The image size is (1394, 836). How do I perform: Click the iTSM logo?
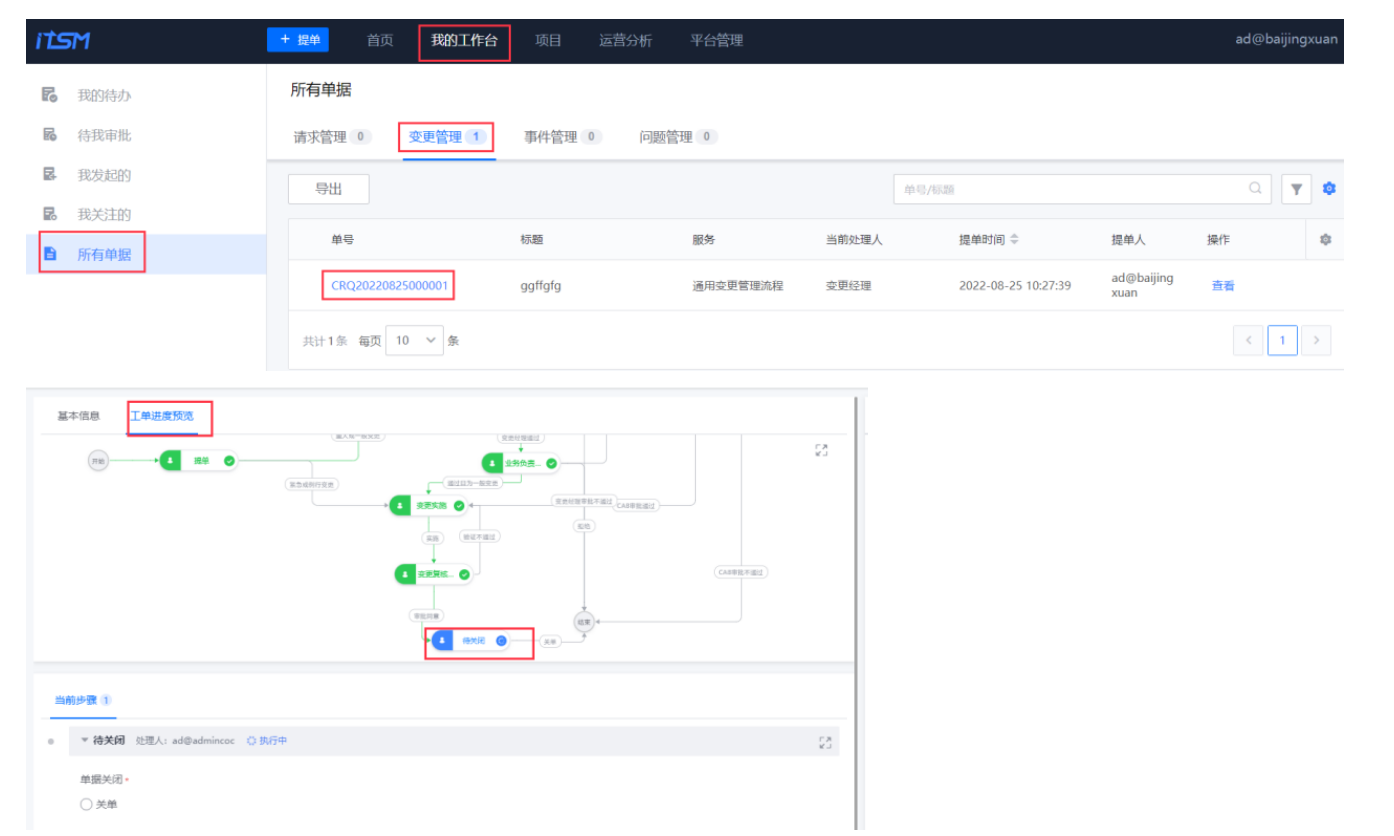tap(62, 40)
